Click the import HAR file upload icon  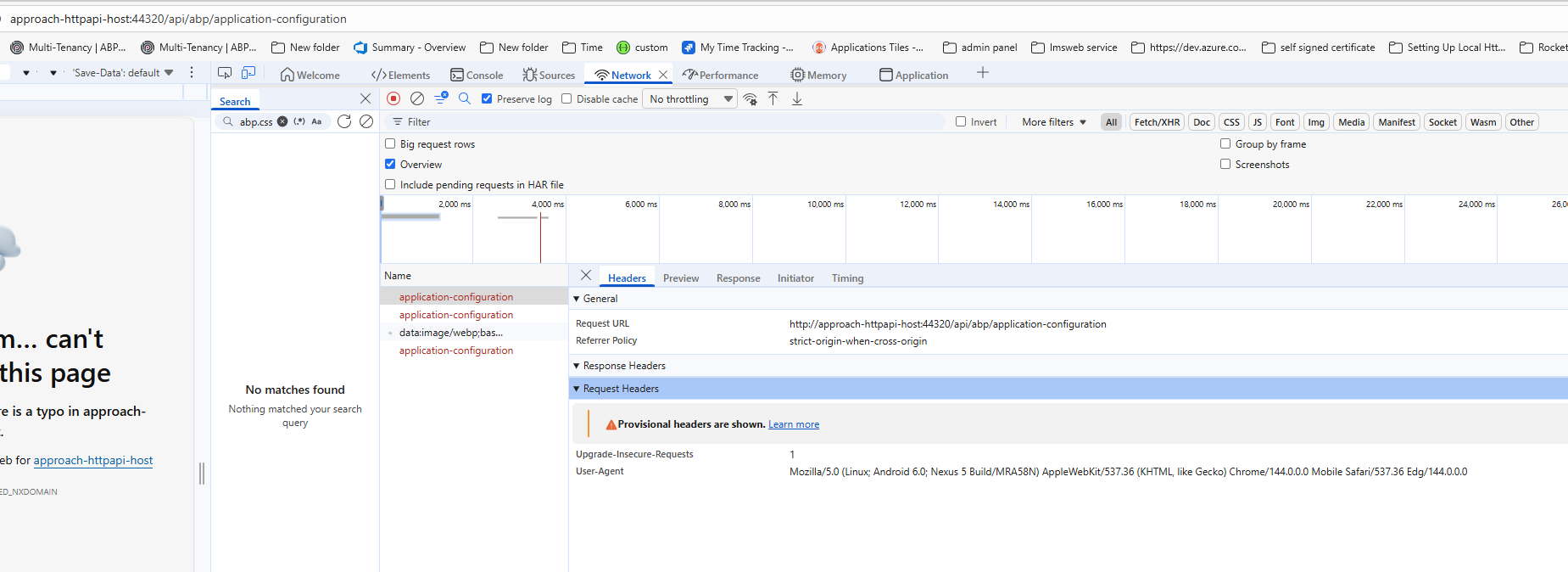click(x=773, y=98)
